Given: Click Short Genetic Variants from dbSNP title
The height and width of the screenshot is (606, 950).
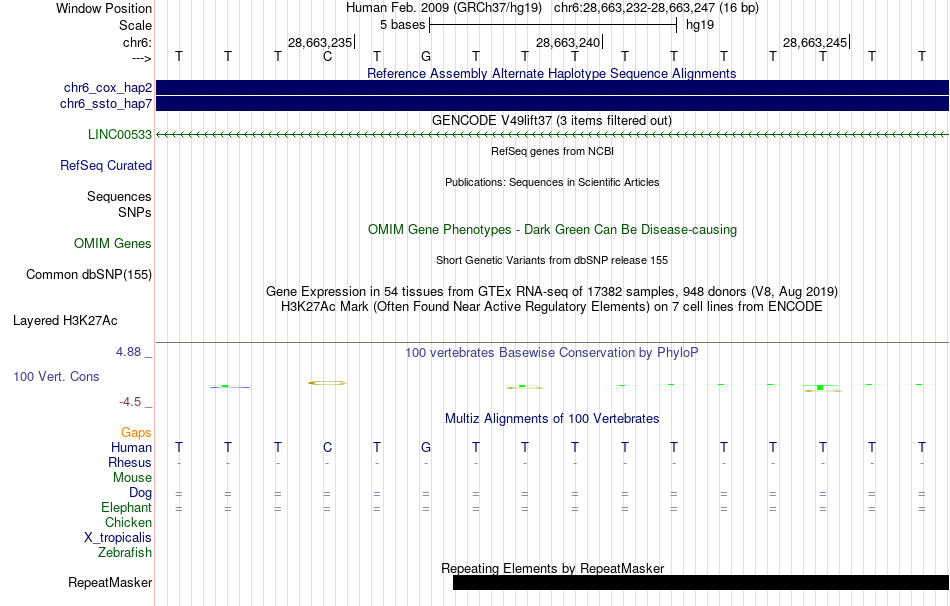Looking at the screenshot, I should (552, 261).
